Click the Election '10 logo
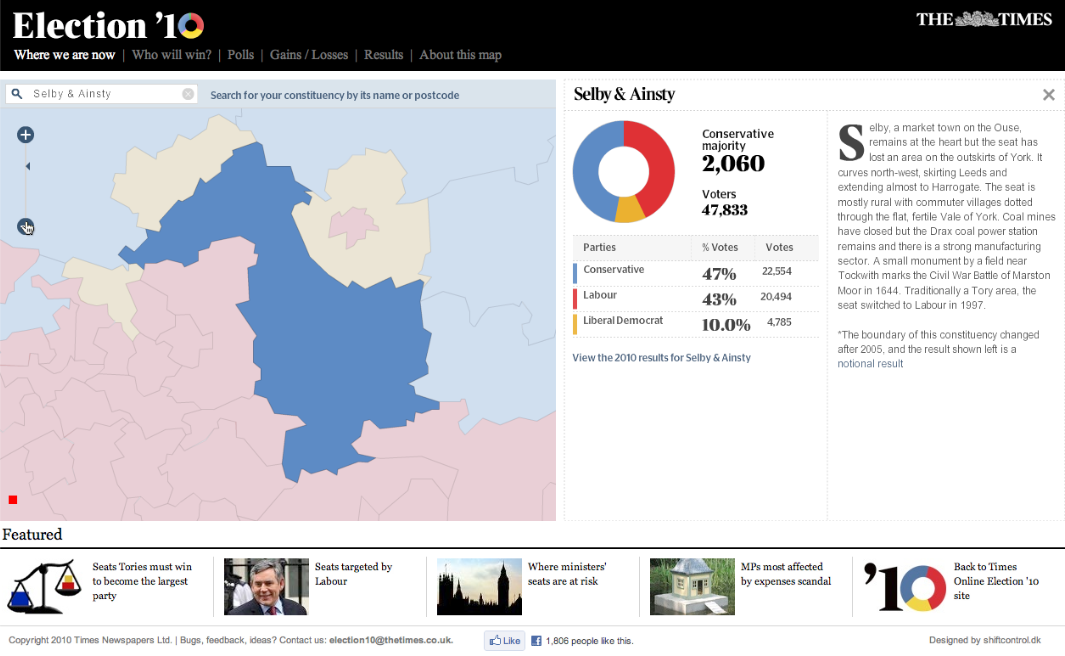This screenshot has width=1065, height=656. [x=108, y=26]
